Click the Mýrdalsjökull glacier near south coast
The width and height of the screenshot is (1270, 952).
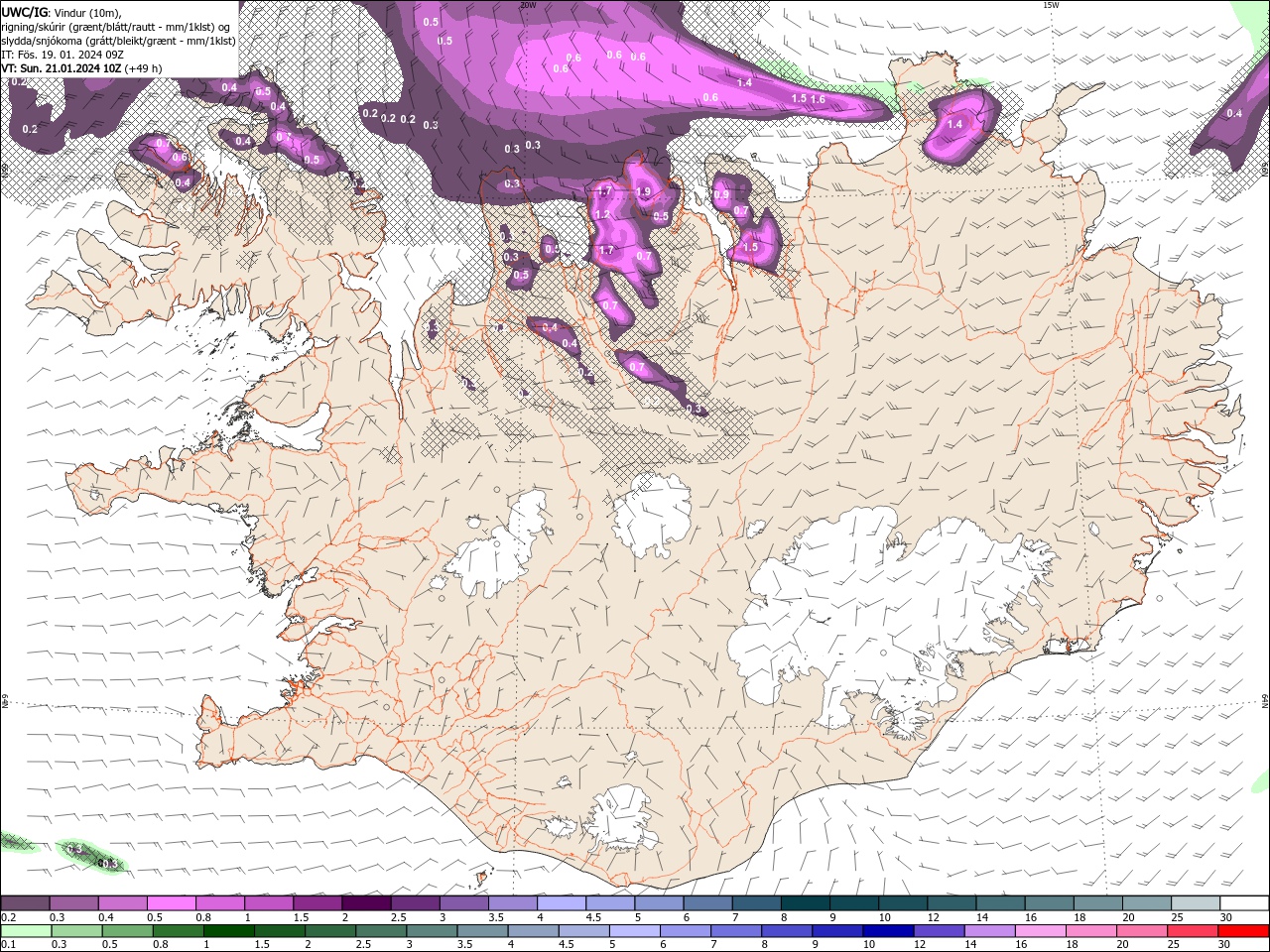coord(620,818)
